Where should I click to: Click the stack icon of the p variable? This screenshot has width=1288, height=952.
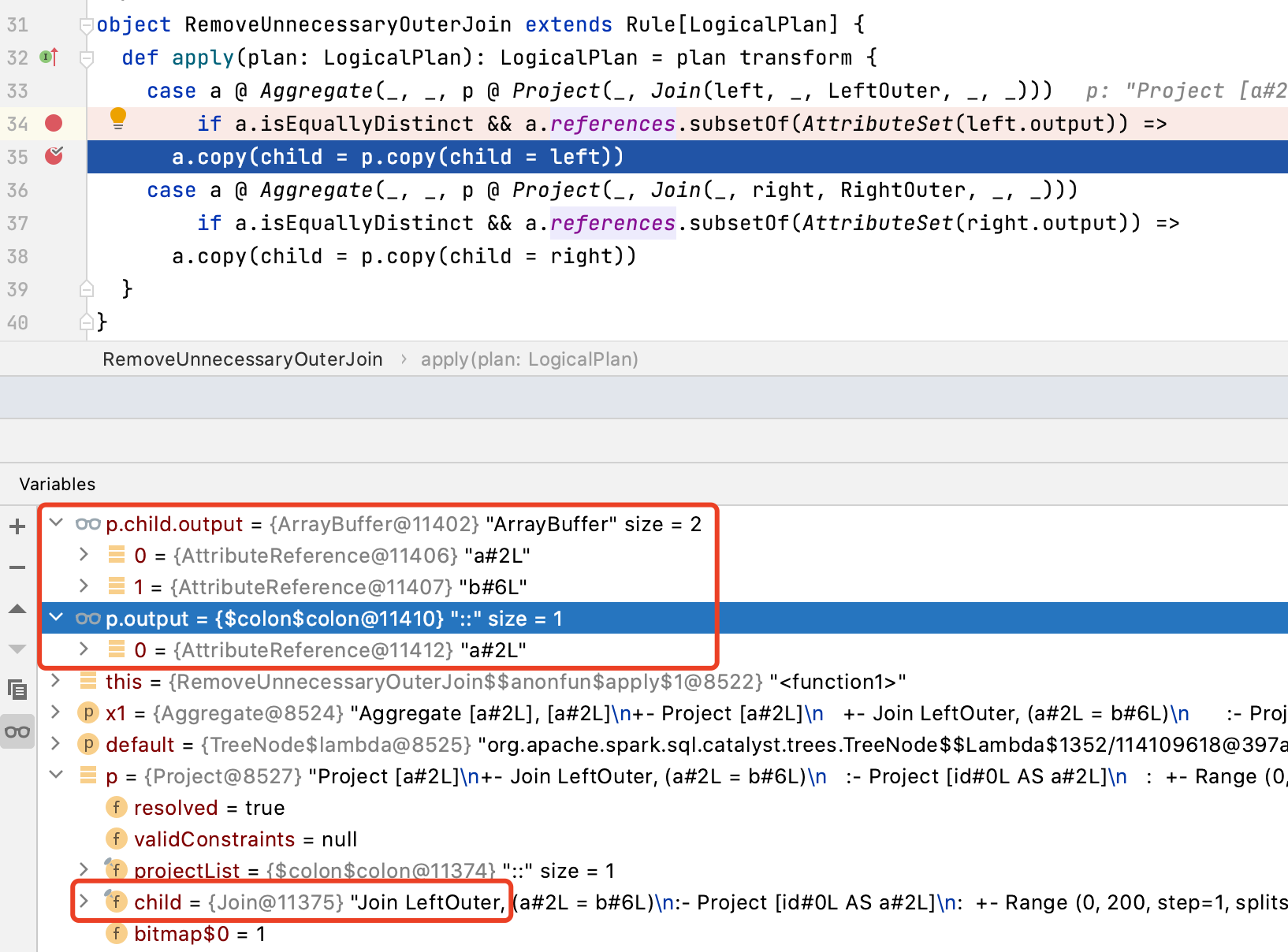tap(88, 775)
